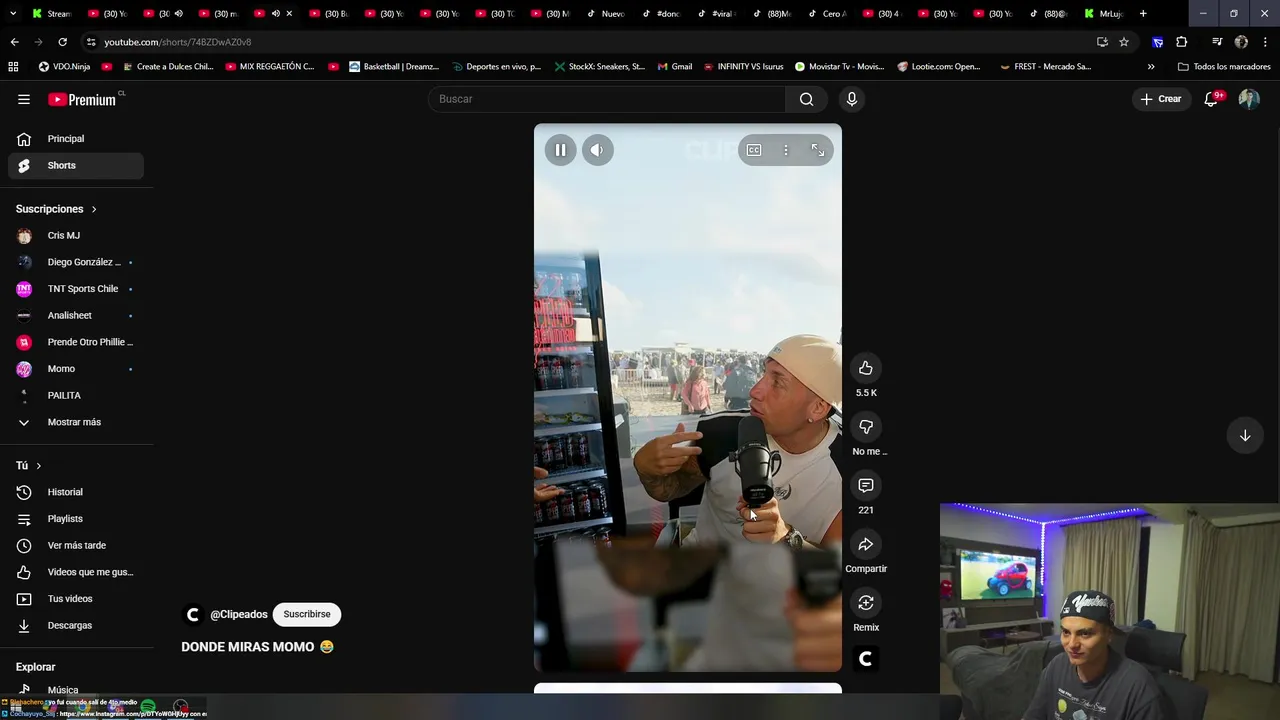Like this Short with thumbs up
This screenshot has width=1280, height=720.
point(866,368)
